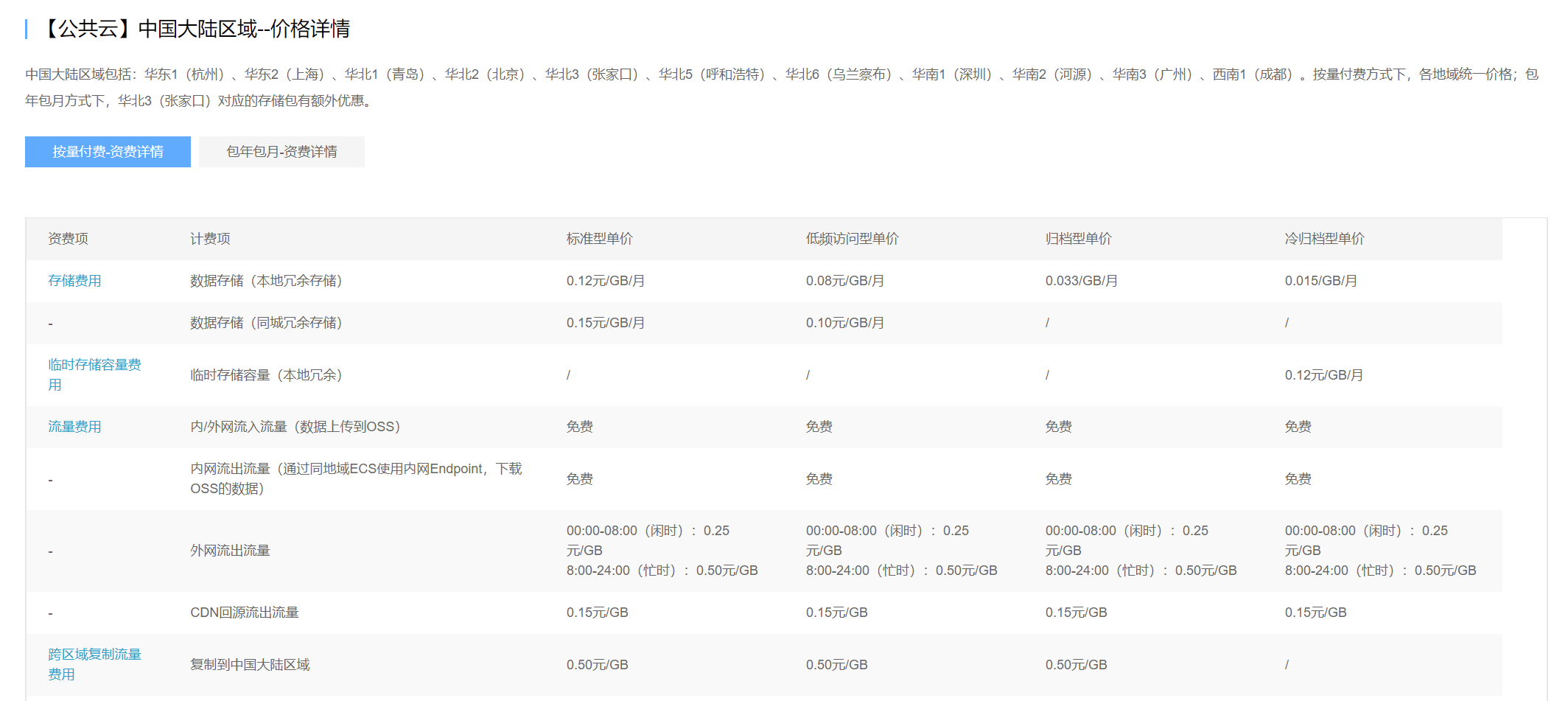
Task: Click 0.50元/GB archive replication price
Action: (x=1076, y=665)
